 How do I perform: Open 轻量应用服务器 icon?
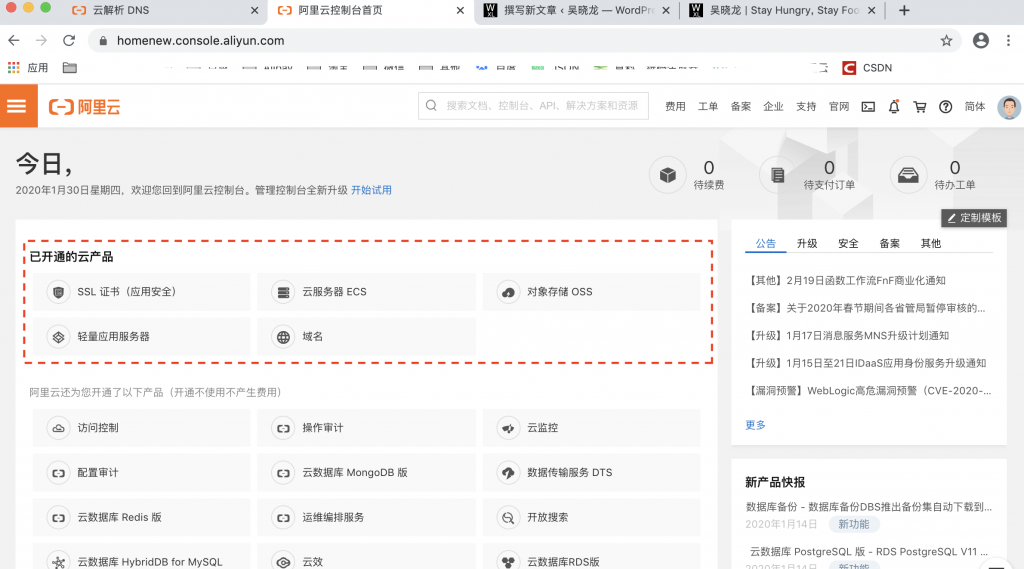coord(58,337)
